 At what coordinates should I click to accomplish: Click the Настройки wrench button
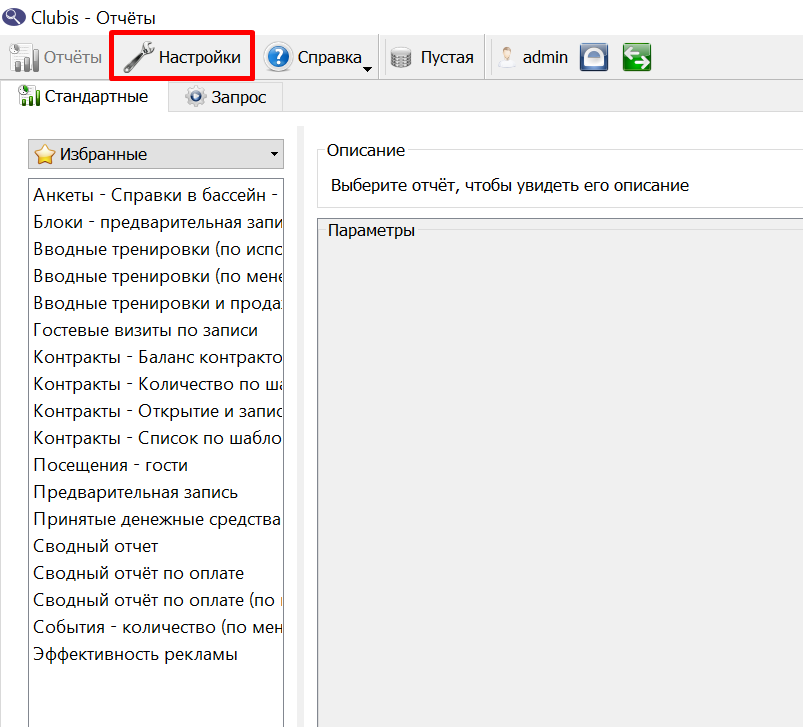(182, 56)
